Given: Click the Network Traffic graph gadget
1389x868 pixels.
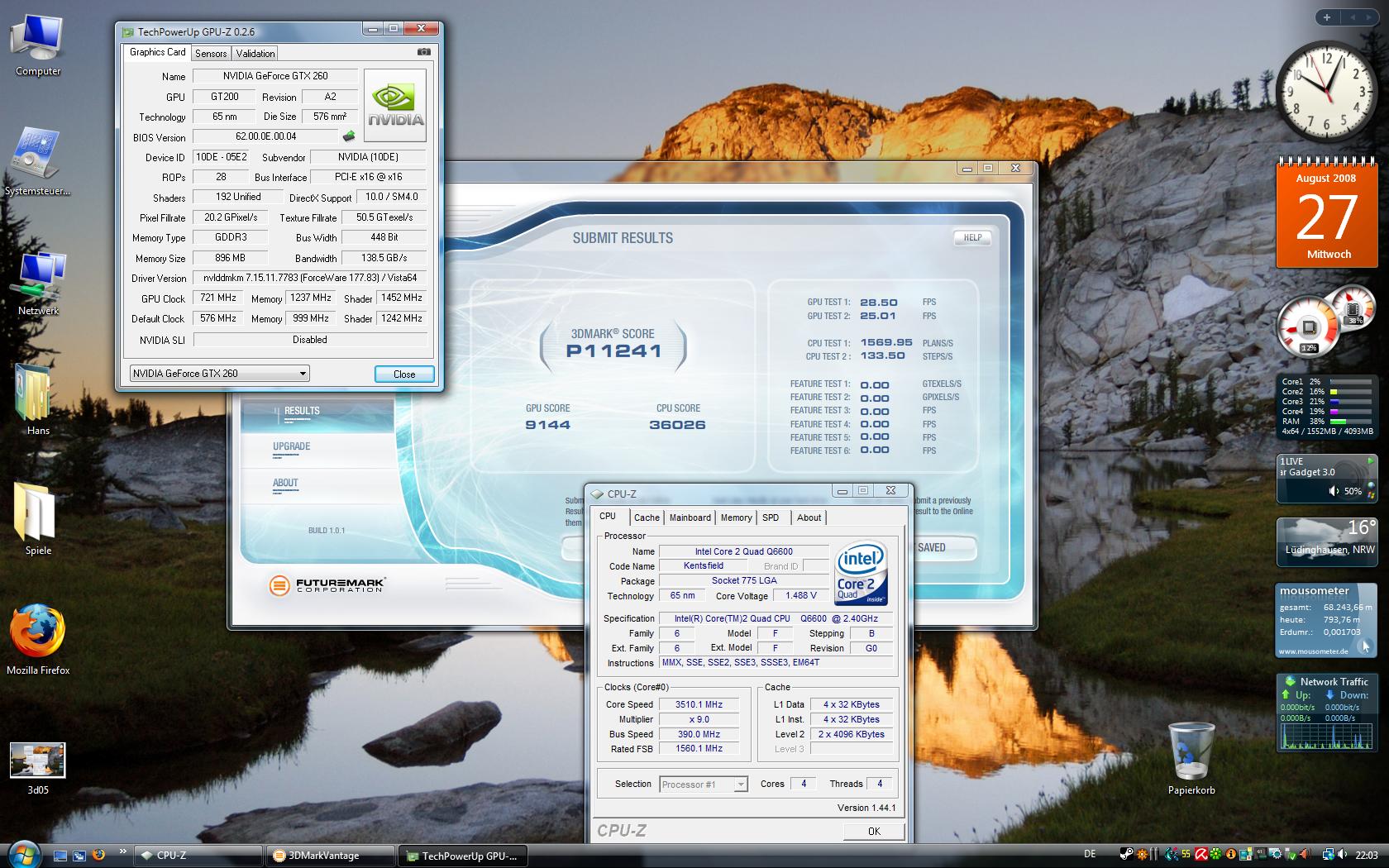Looking at the screenshot, I should 1326,712.
